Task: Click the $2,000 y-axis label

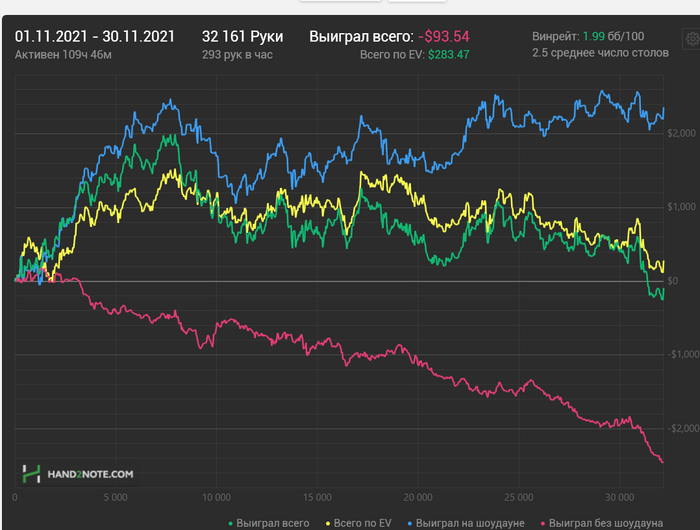Action: (x=681, y=133)
